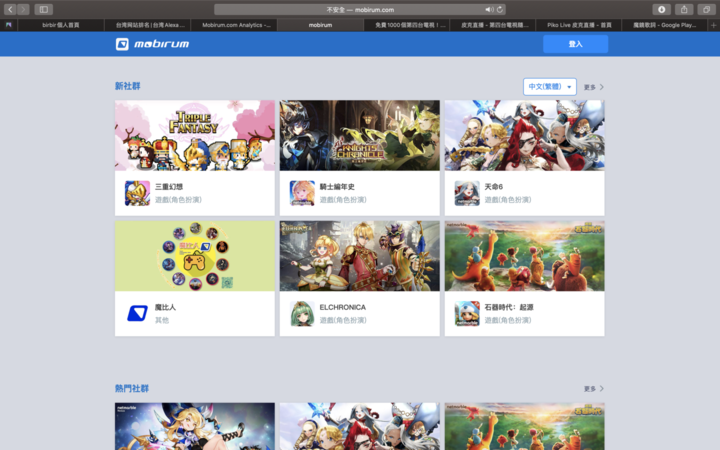720x450 pixels.
Task: Open the 天命6 banner in 新社群
Action: pyautogui.click(x=524, y=135)
